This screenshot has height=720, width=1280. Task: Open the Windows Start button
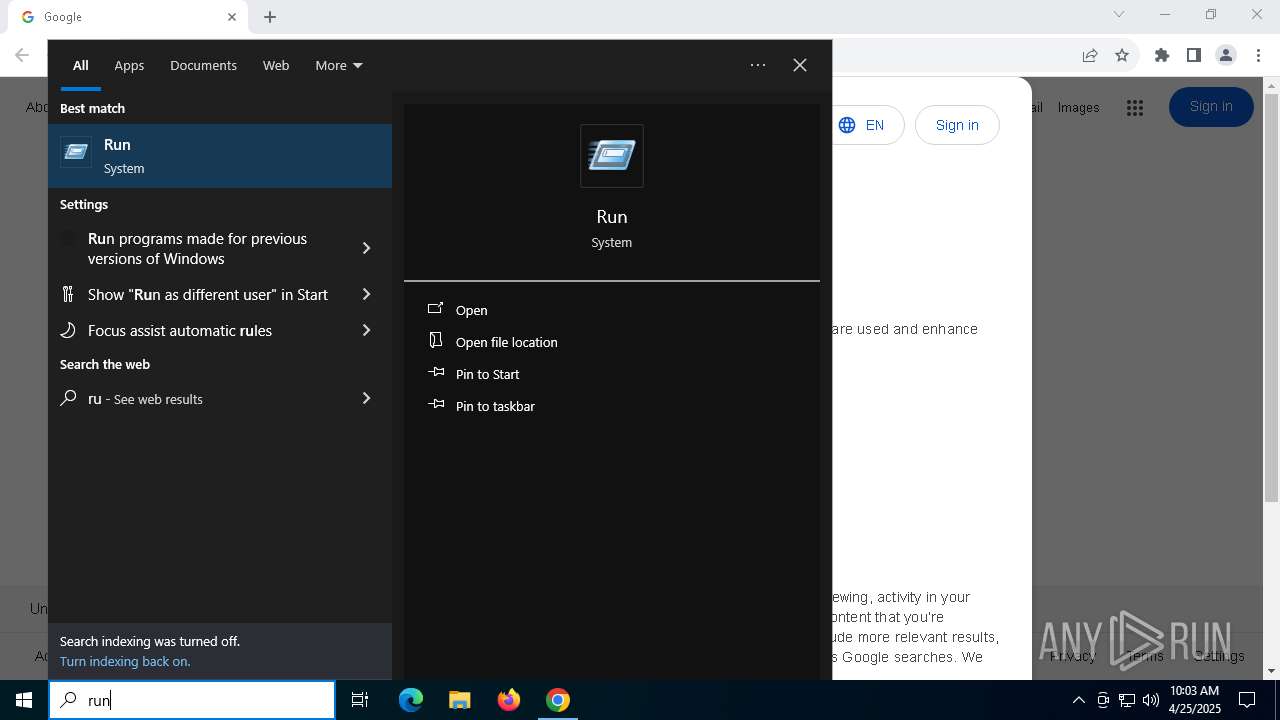tap(24, 700)
